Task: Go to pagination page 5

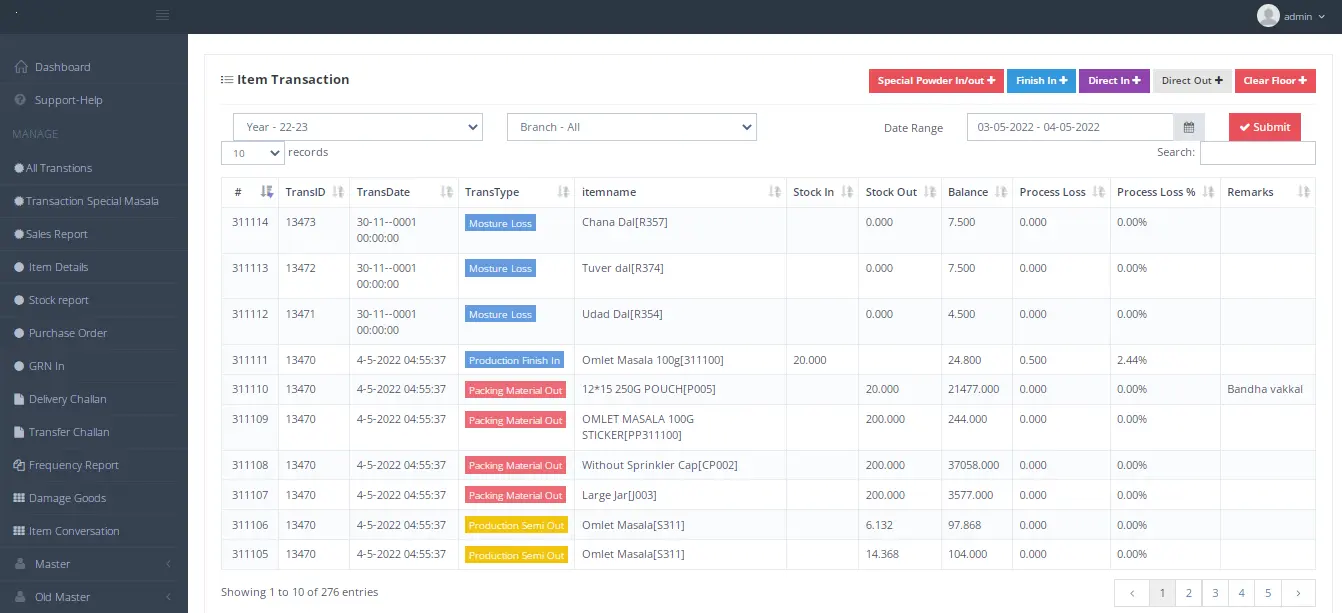Action: tap(1268, 593)
